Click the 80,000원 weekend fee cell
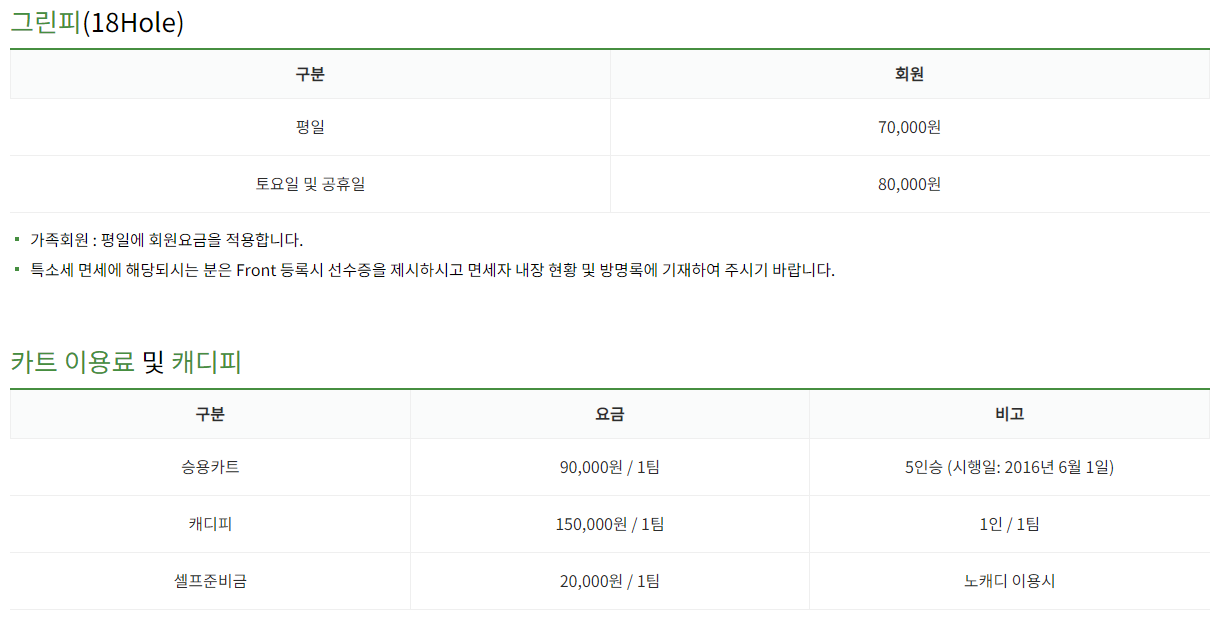1218x633 pixels. 909,184
